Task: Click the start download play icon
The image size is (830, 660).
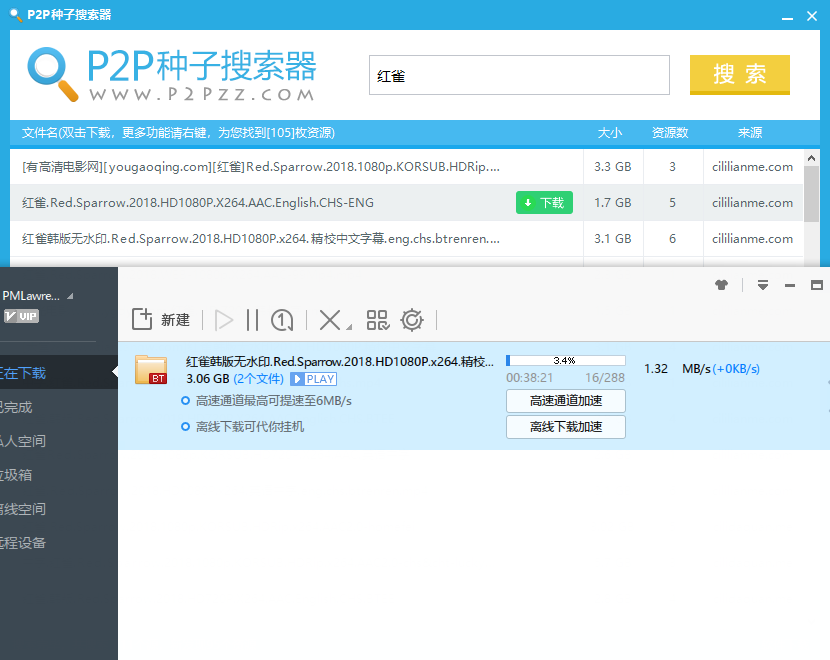Action: pyautogui.click(x=224, y=320)
